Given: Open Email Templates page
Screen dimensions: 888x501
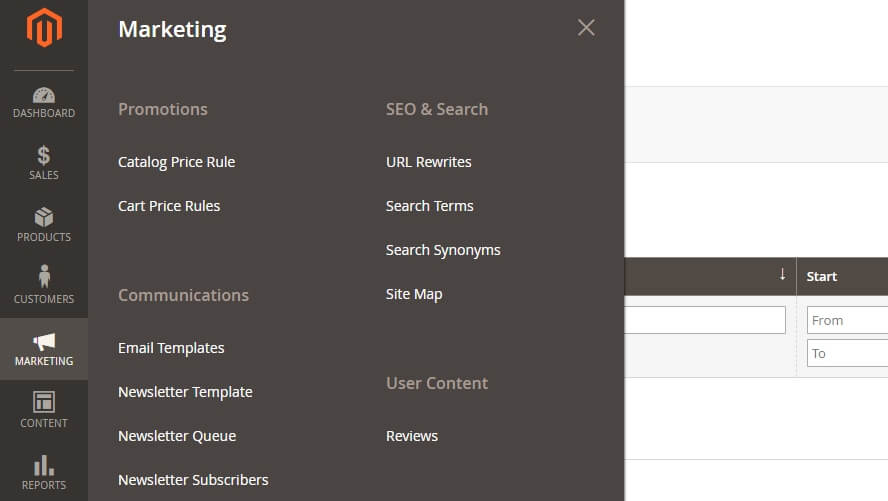Looking at the screenshot, I should (x=171, y=348).
